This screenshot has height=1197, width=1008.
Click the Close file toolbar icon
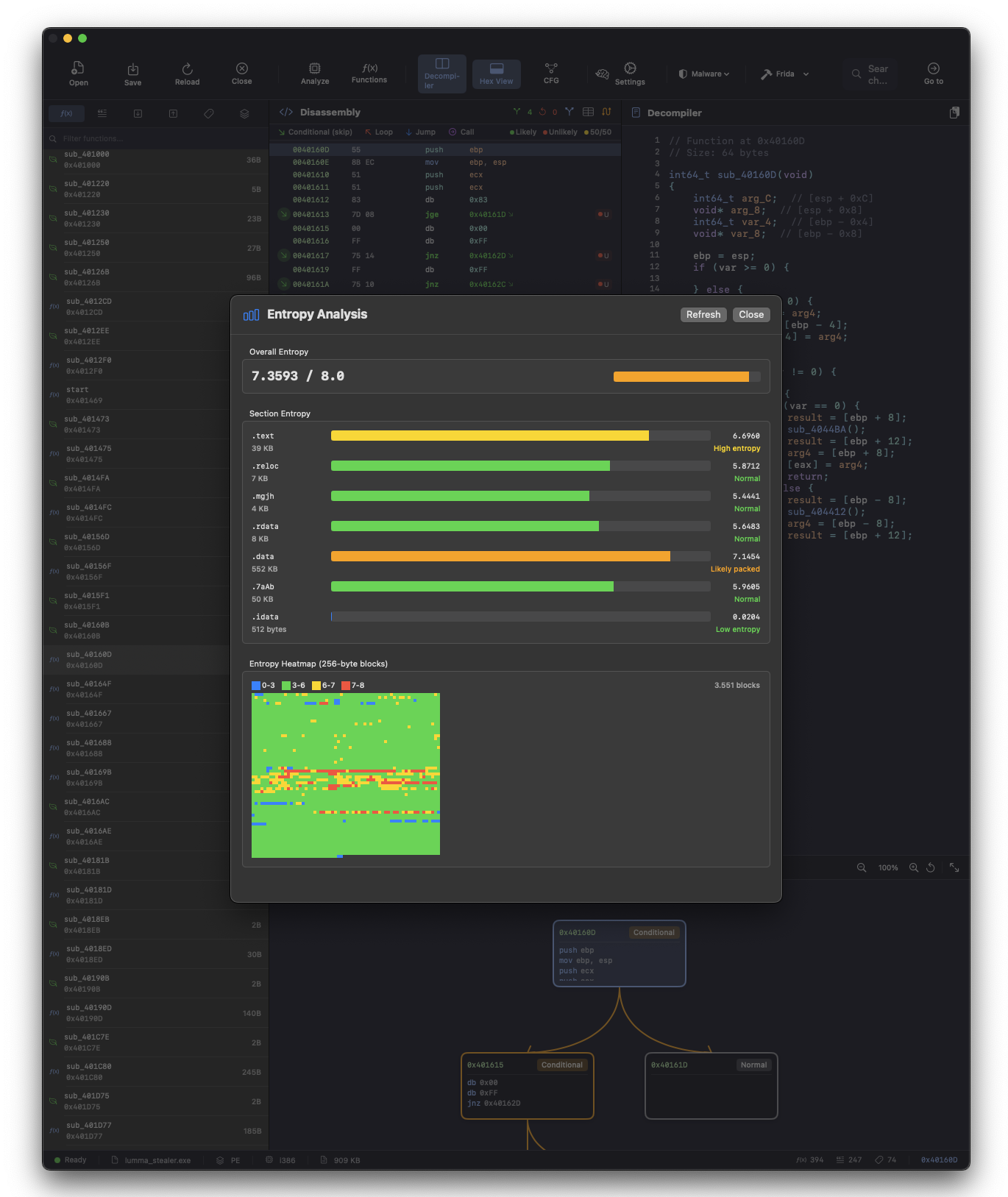(x=241, y=74)
